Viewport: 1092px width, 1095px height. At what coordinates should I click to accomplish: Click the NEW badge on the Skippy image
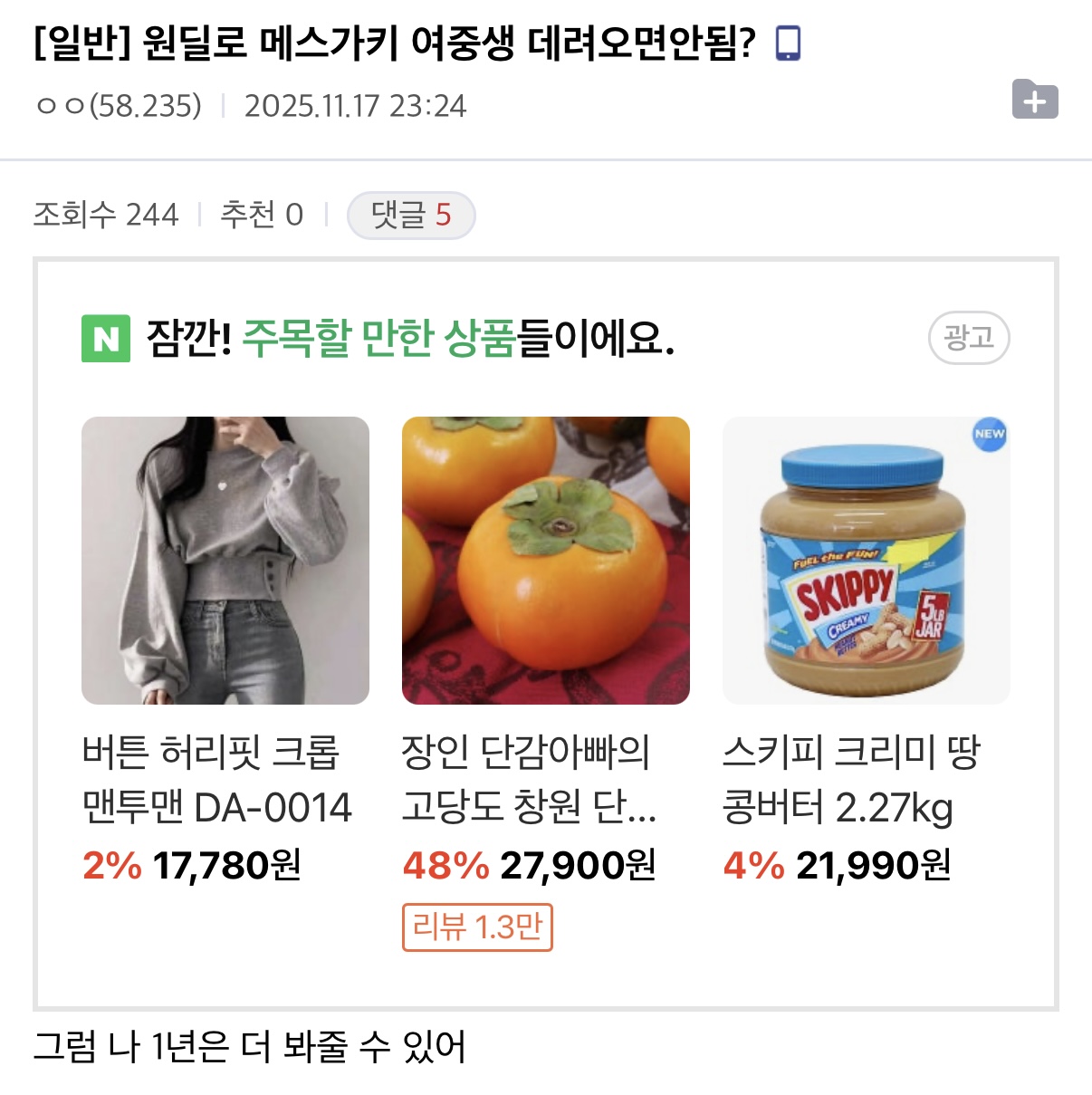tap(989, 434)
